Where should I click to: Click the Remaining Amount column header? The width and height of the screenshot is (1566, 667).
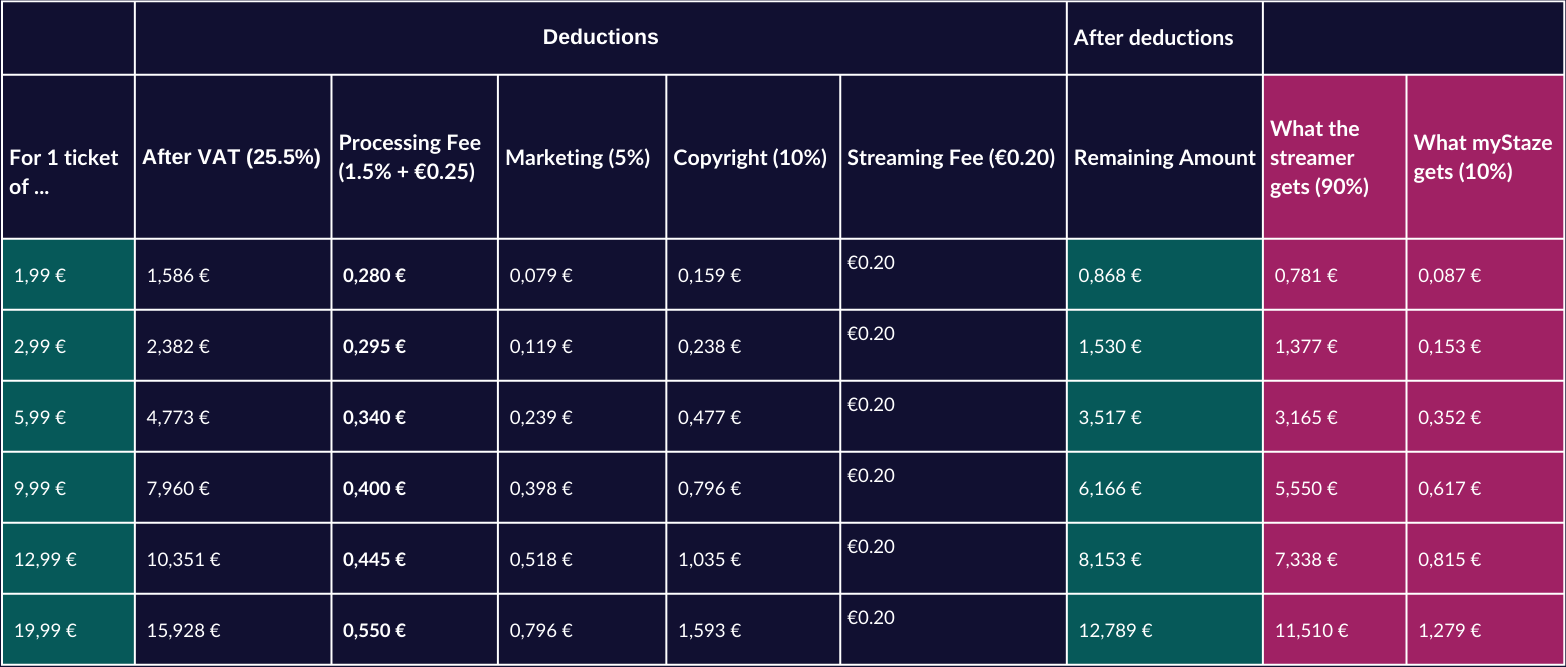(1164, 157)
